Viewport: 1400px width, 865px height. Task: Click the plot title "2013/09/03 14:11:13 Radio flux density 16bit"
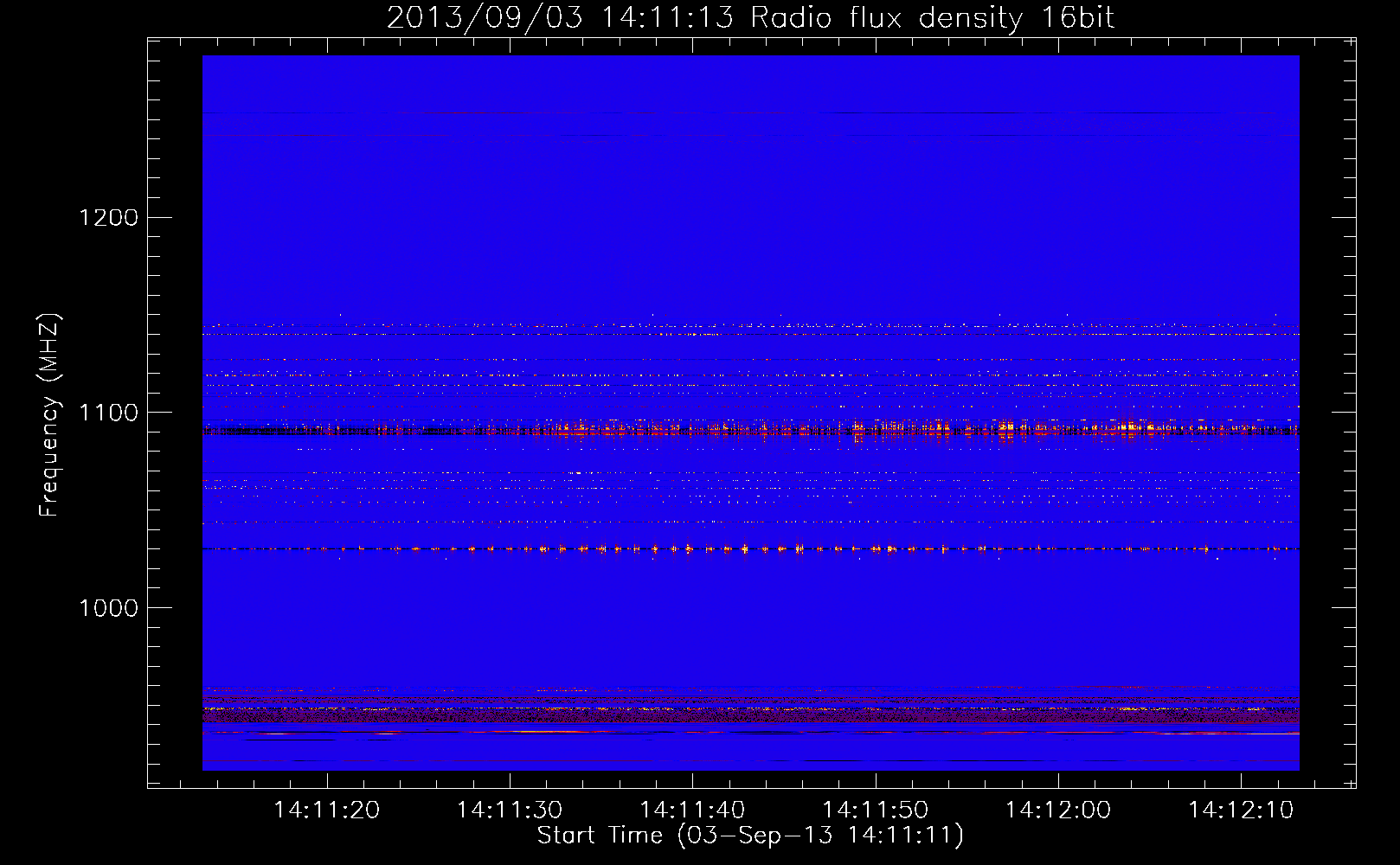coord(750,17)
